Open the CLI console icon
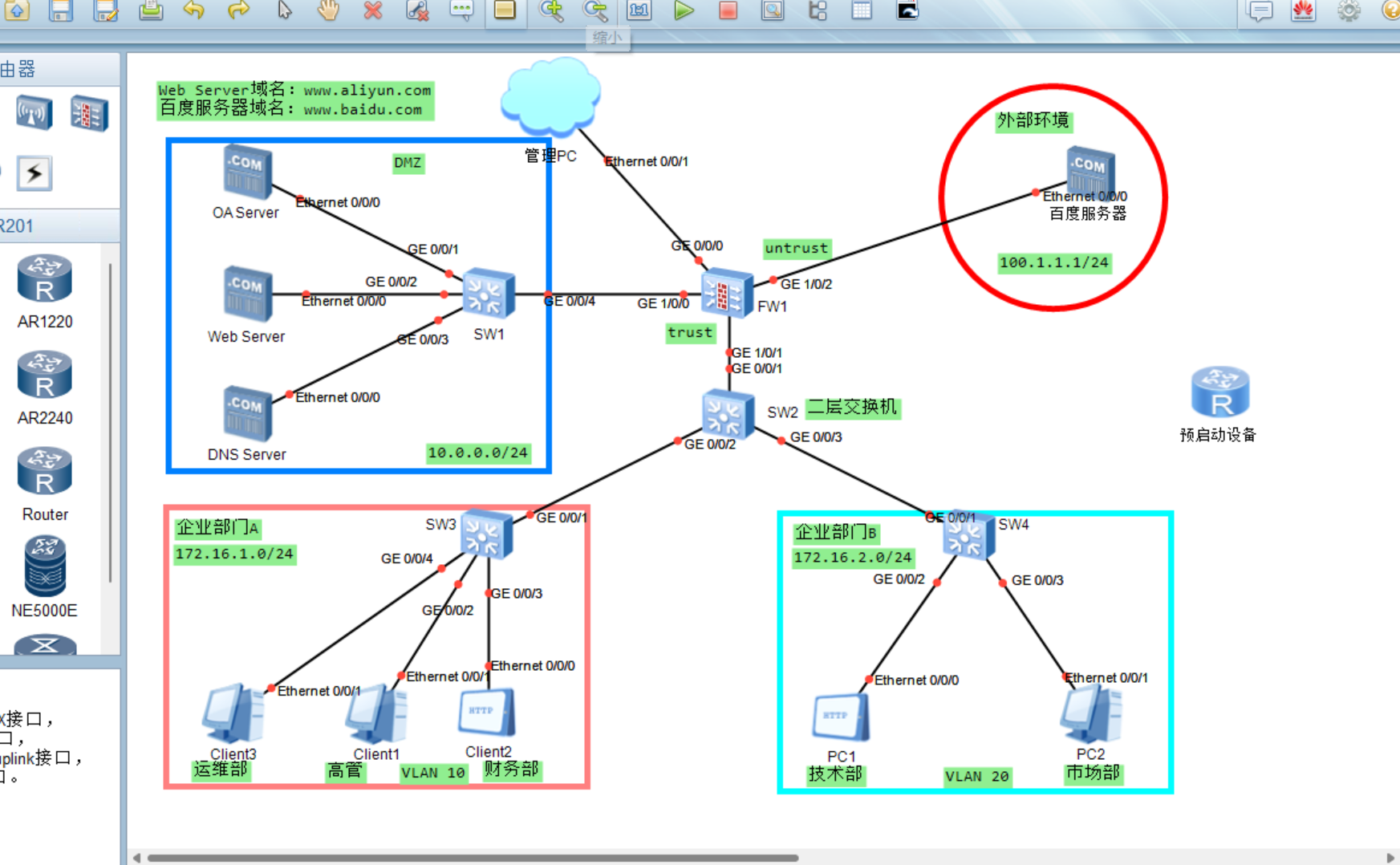The height and width of the screenshot is (865, 1400). [907, 10]
